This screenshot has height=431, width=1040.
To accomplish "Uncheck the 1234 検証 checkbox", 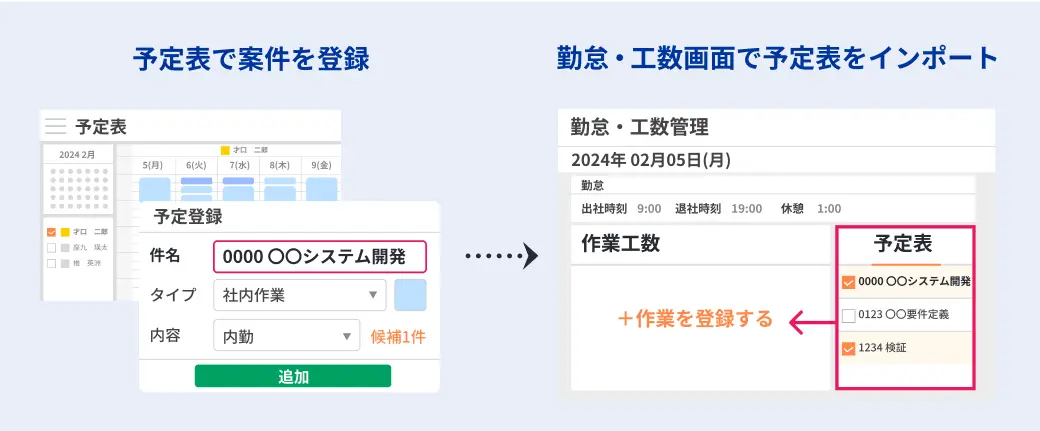I will [x=848, y=348].
